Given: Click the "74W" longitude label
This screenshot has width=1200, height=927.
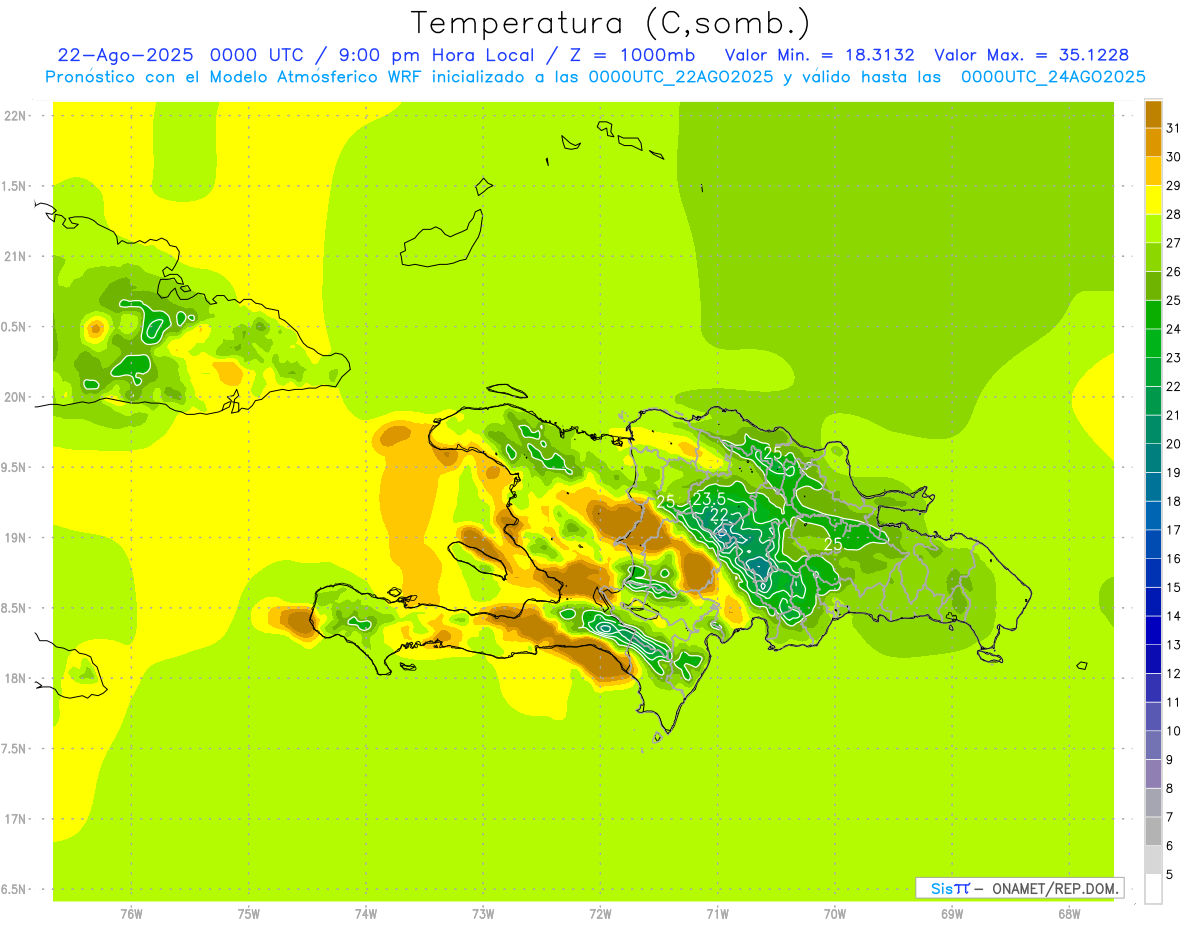Looking at the screenshot, I should coord(366,914).
